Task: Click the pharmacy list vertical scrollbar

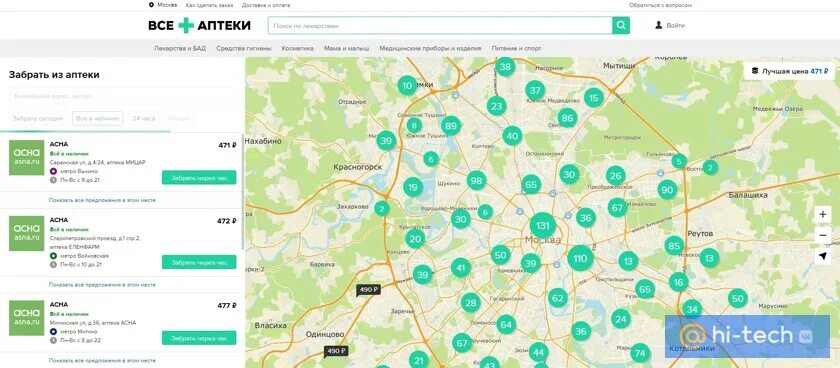Action: (x=243, y=191)
